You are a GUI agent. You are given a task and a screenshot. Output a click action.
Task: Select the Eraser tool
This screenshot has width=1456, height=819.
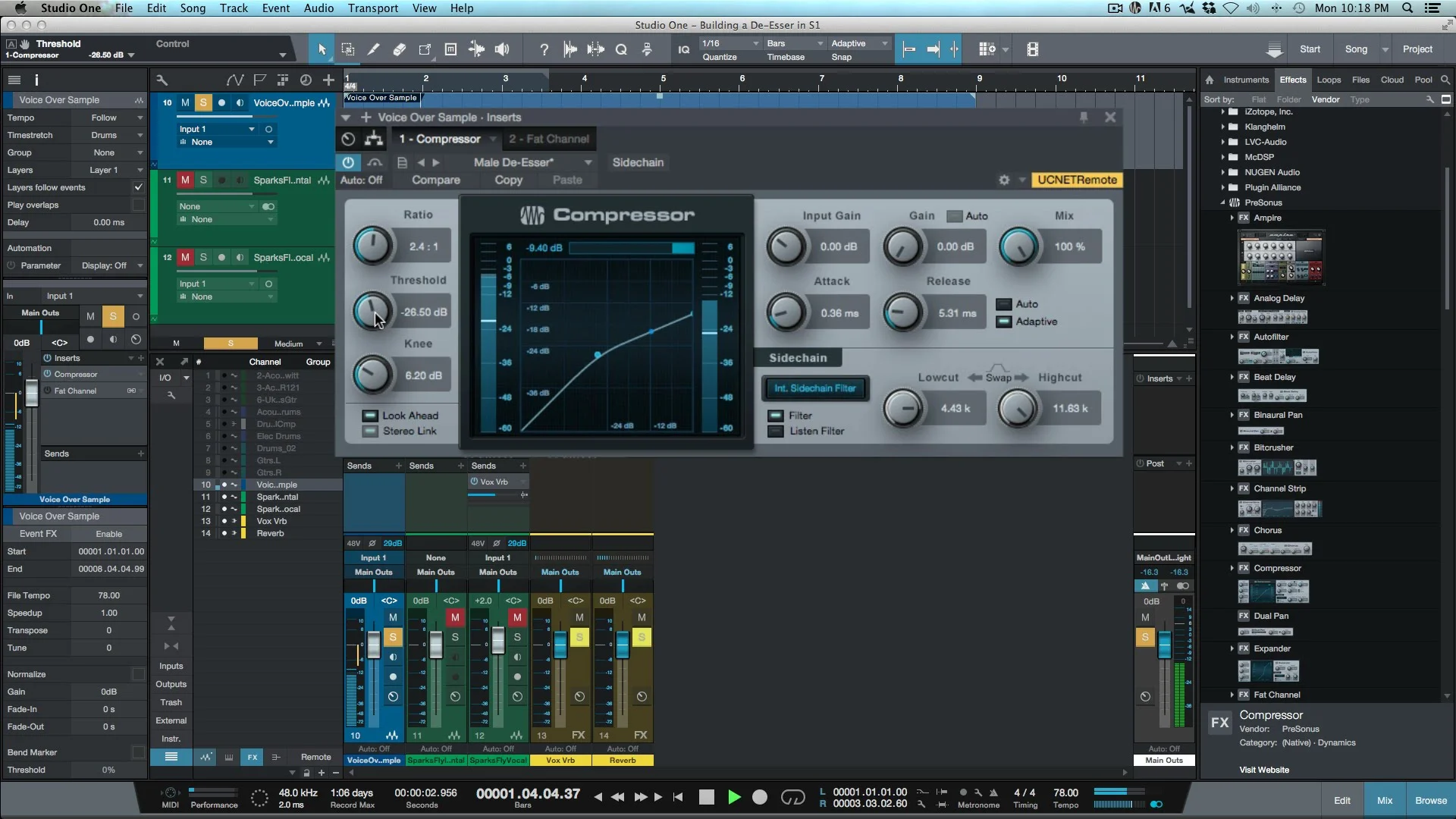pos(399,50)
